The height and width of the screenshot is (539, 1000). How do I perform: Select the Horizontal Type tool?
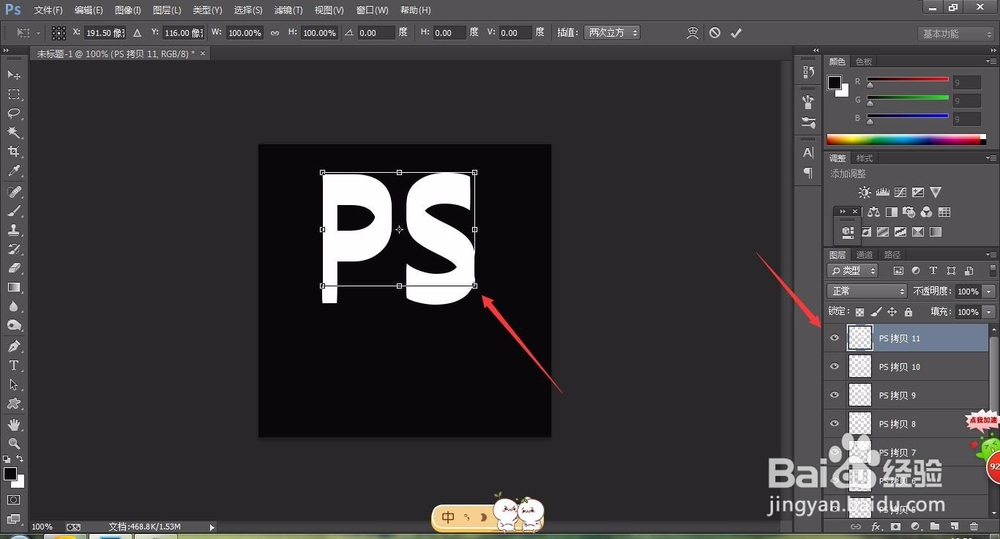pyautogui.click(x=13, y=365)
